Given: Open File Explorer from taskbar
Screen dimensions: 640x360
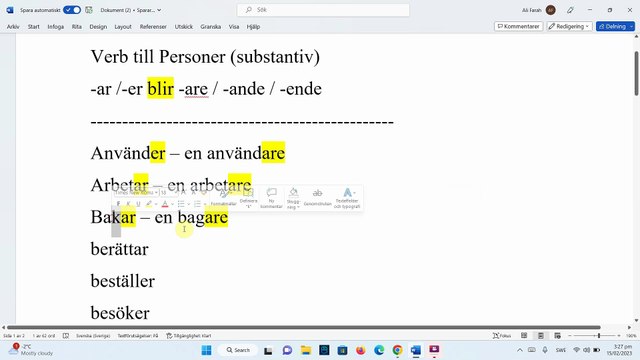Looking at the screenshot, I should point(306,350).
